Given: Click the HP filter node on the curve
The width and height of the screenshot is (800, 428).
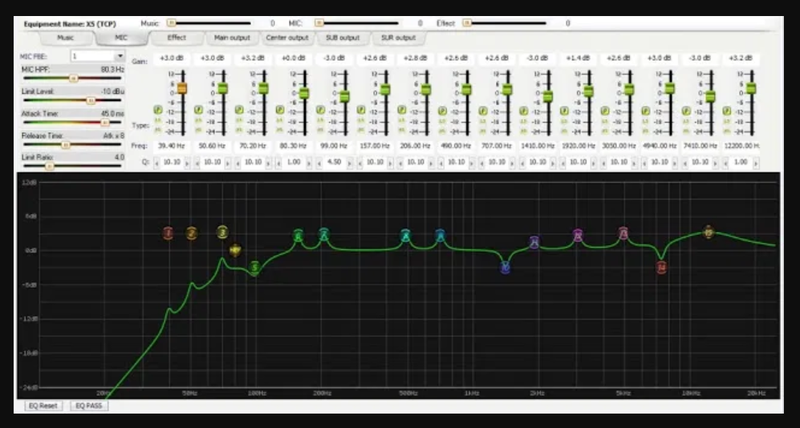Looking at the screenshot, I should click(235, 250).
